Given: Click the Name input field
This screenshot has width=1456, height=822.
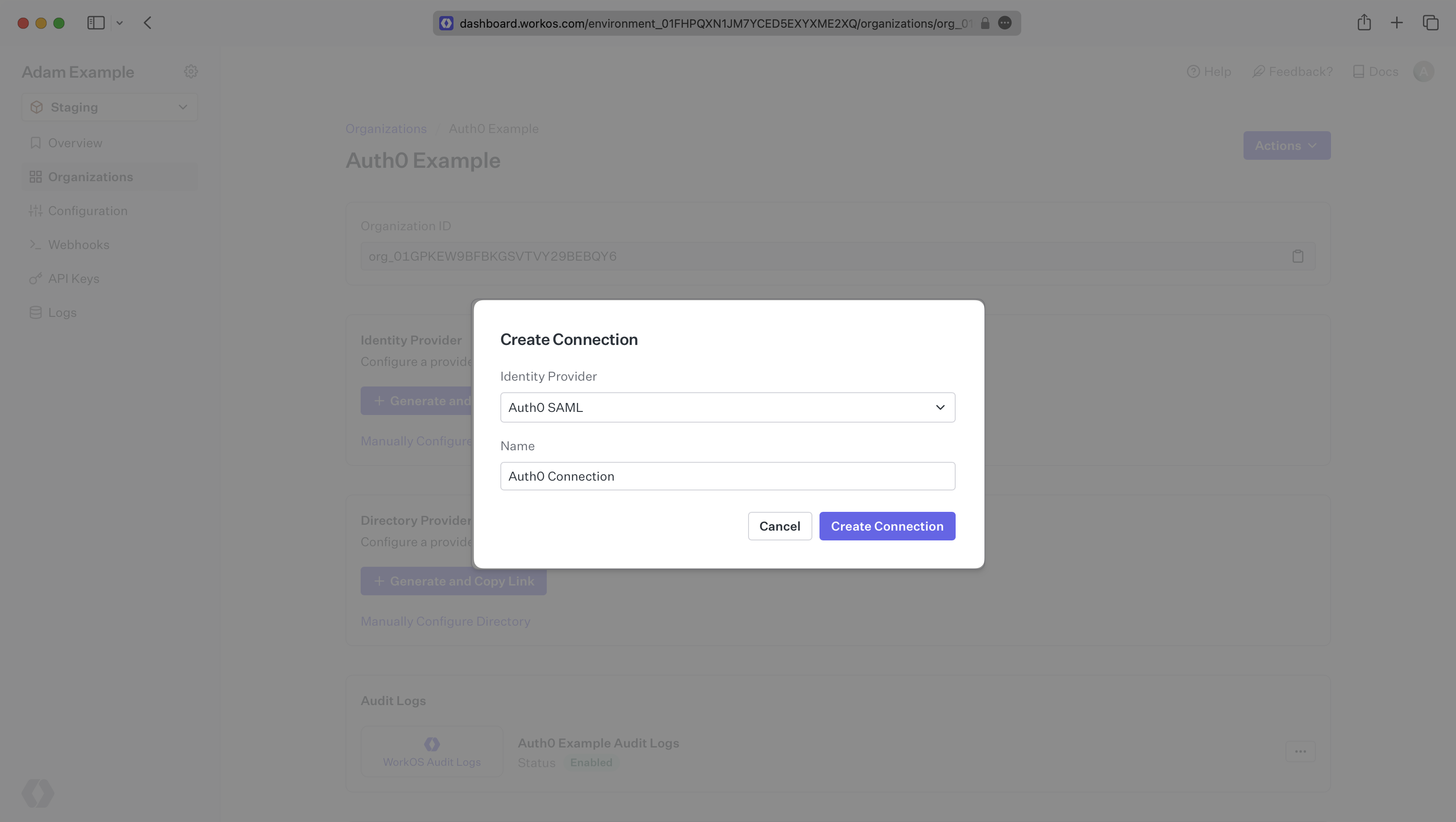Looking at the screenshot, I should pos(728,475).
